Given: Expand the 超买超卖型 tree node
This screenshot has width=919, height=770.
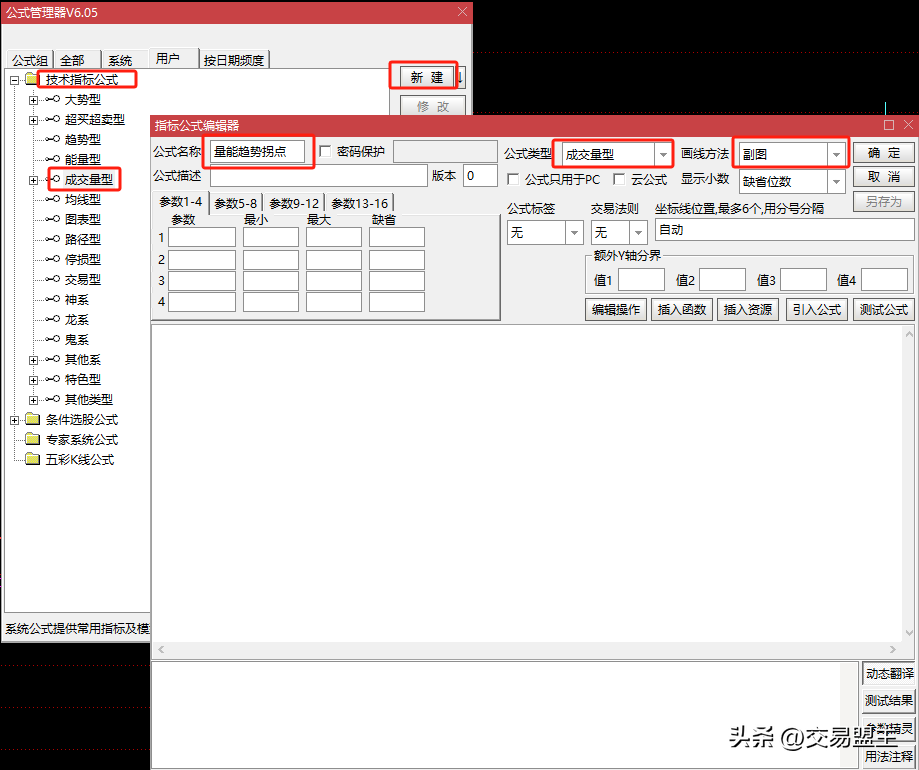Looking at the screenshot, I should pos(33,120).
